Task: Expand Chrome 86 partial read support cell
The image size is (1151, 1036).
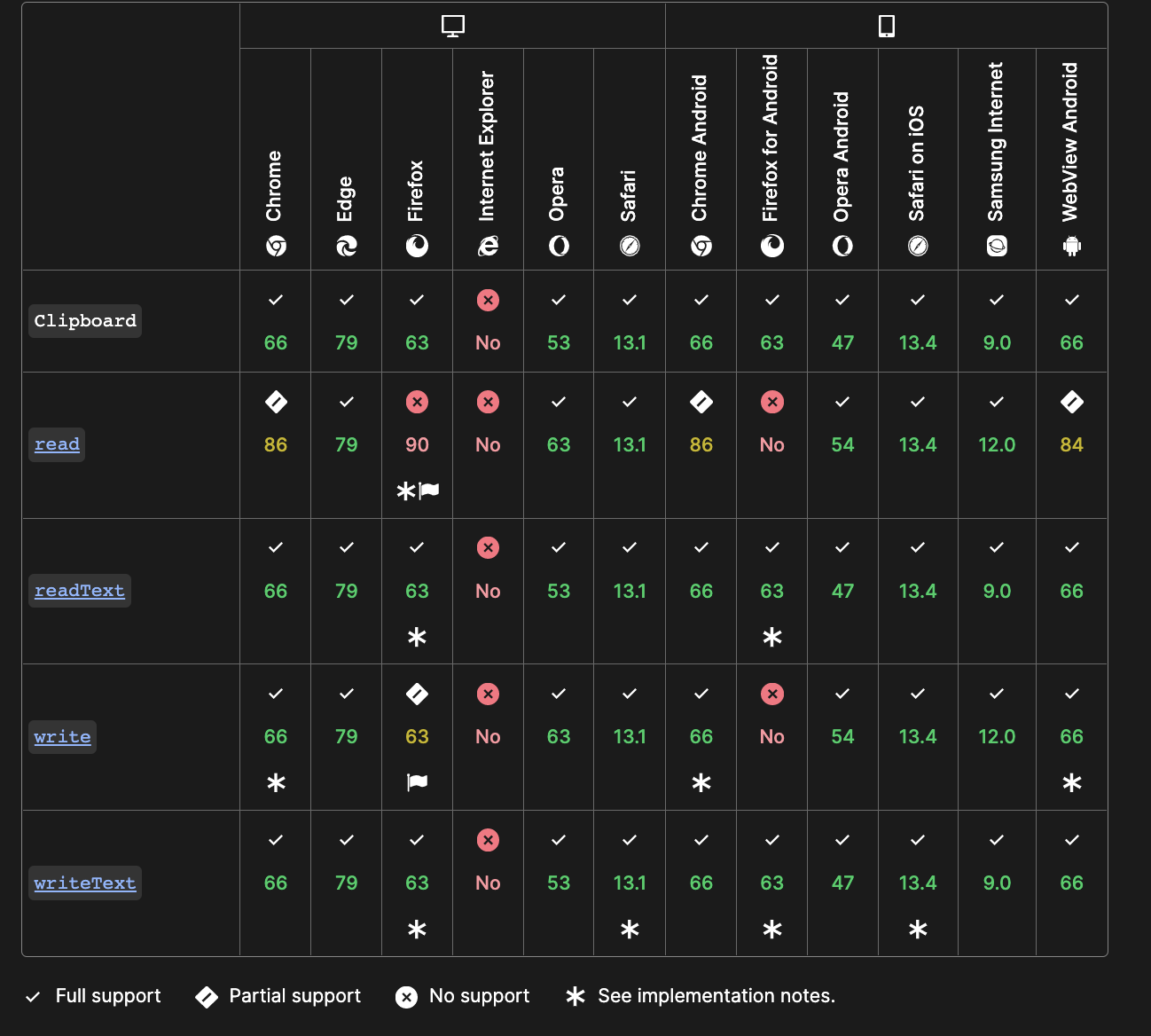Action: [x=276, y=445]
